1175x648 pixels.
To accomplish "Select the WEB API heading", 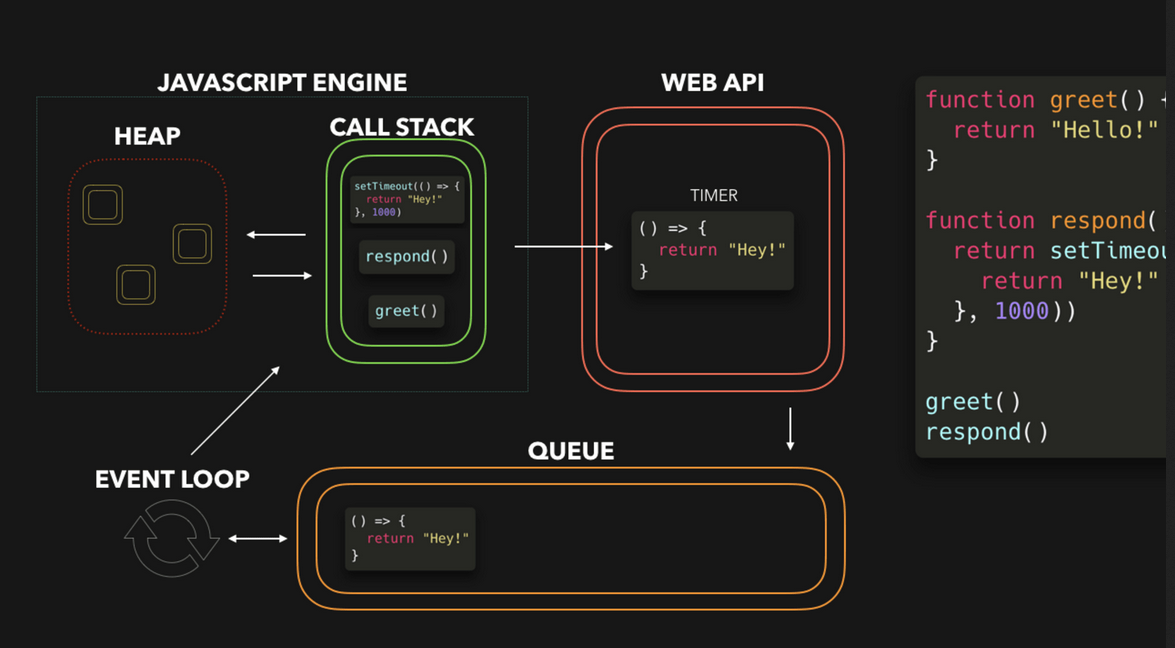I will 712,83.
